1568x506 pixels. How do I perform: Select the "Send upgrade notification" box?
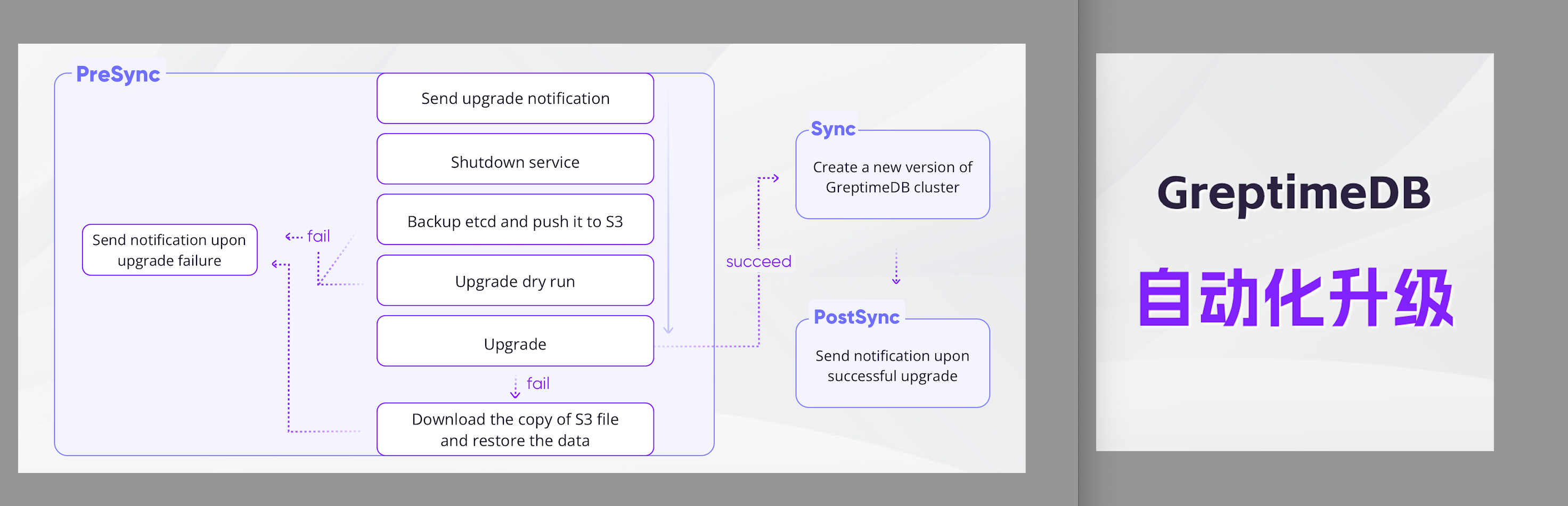click(x=515, y=98)
